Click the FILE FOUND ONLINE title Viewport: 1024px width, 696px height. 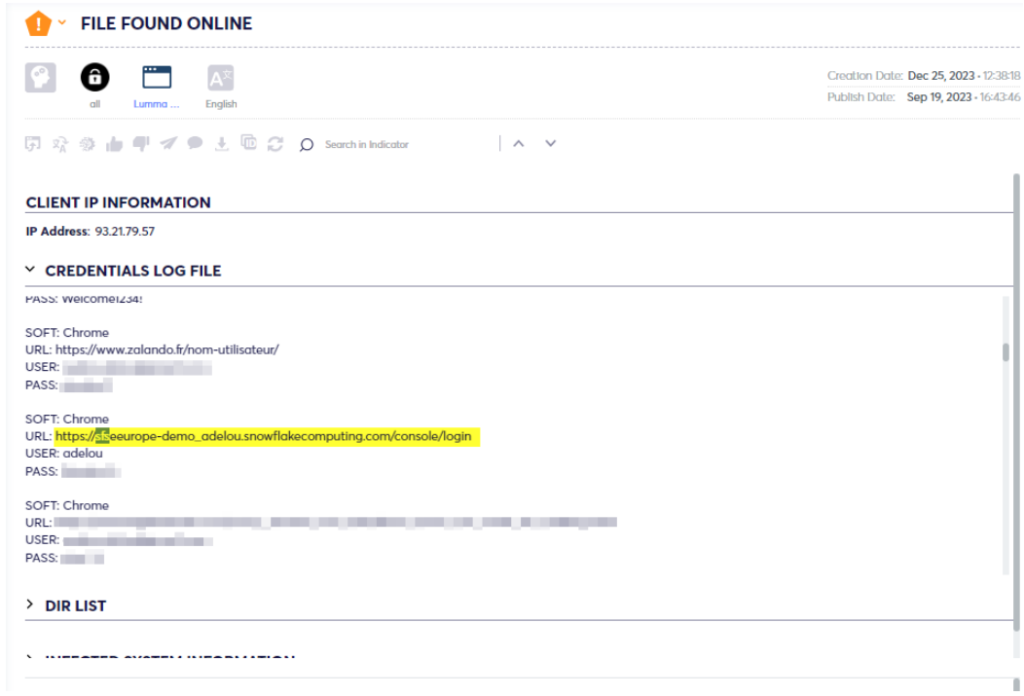(167, 24)
